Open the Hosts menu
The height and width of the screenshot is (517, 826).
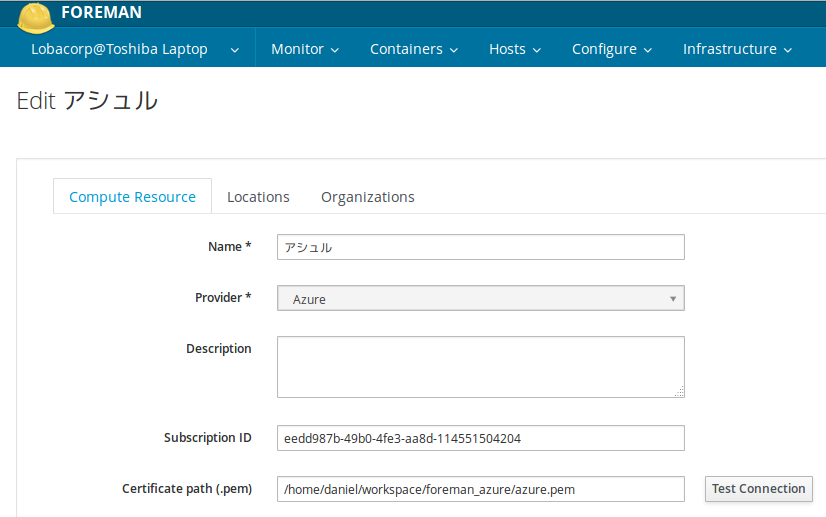(515, 49)
